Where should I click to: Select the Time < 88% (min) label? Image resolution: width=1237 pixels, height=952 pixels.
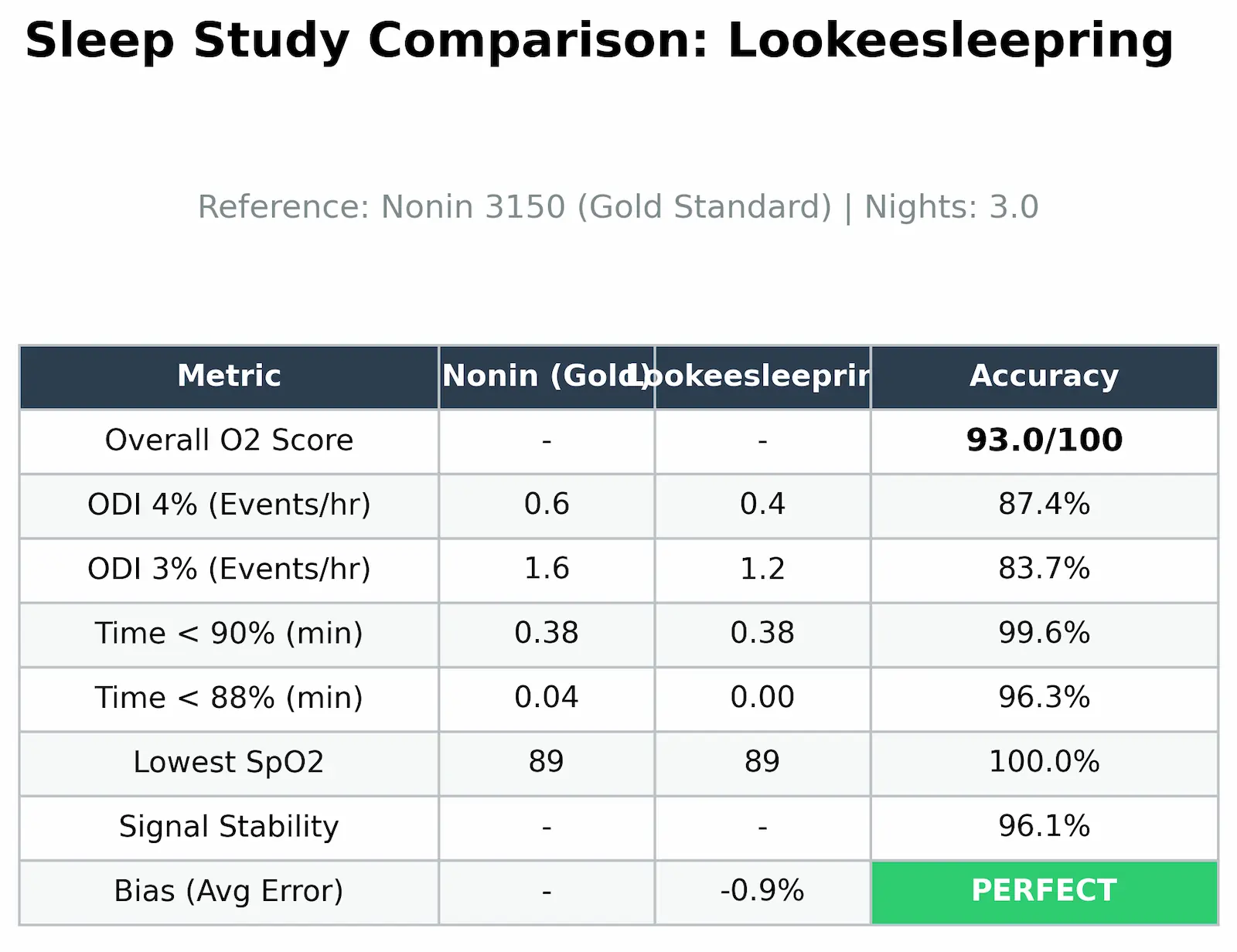click(x=229, y=698)
